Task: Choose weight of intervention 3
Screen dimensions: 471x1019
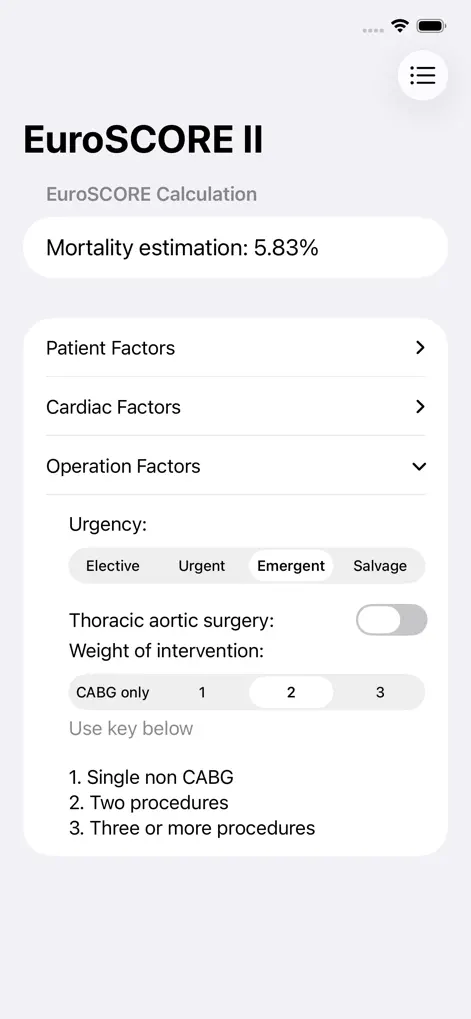Action: tap(379, 692)
